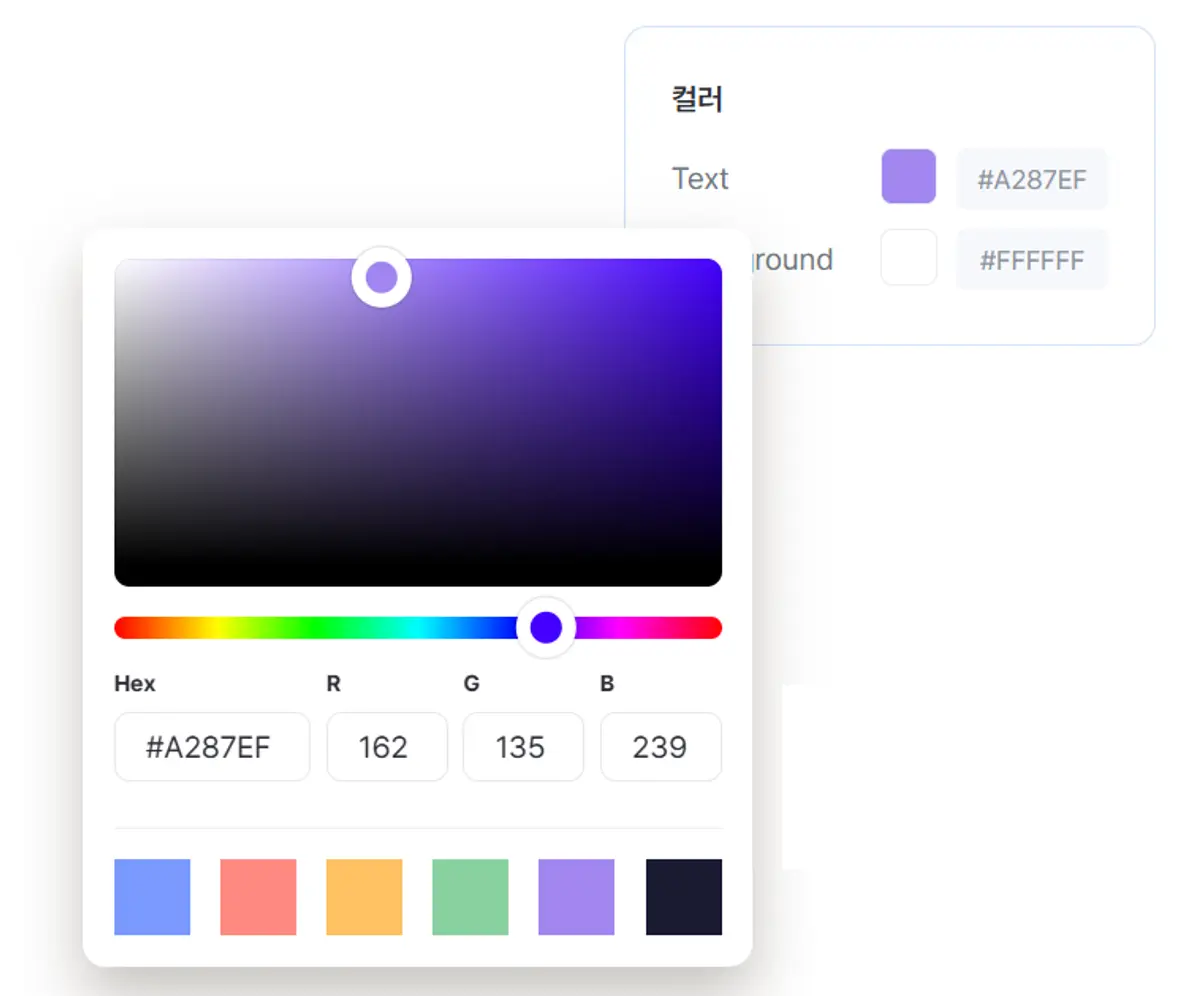
Task: Select the Text hex field in 컬러 panel
Action: (x=1031, y=179)
